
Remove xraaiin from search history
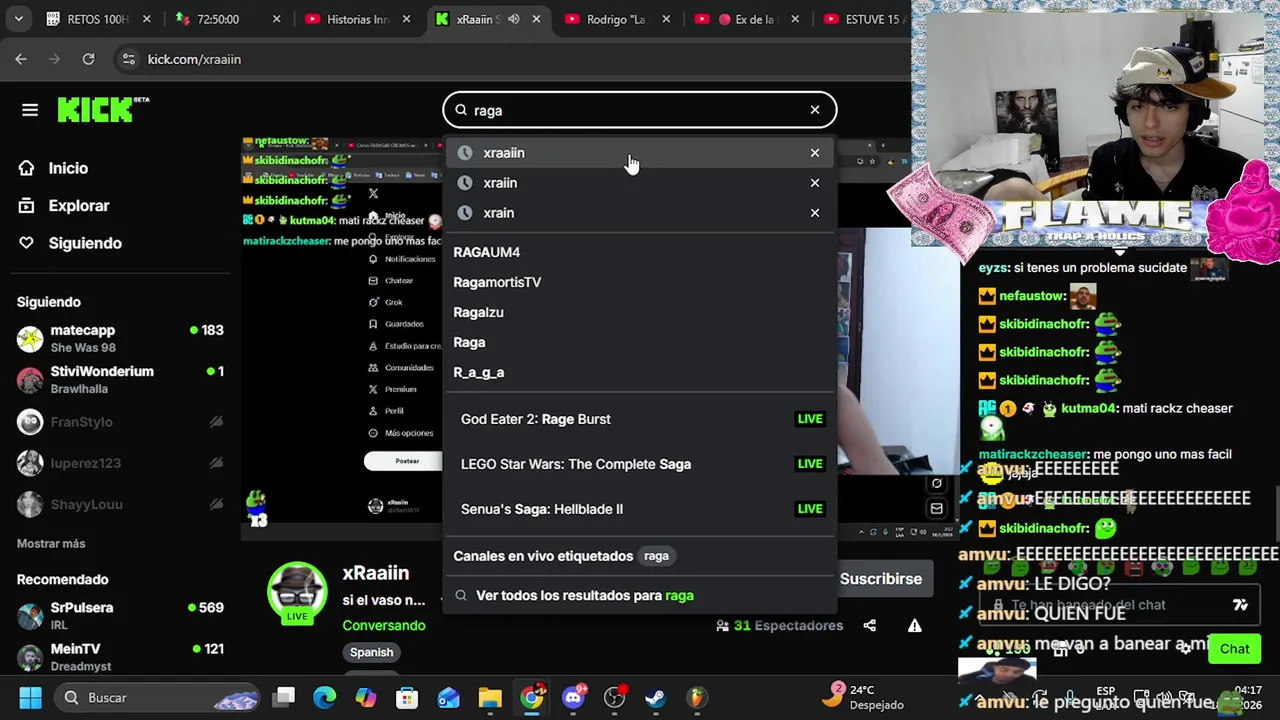[x=815, y=153]
